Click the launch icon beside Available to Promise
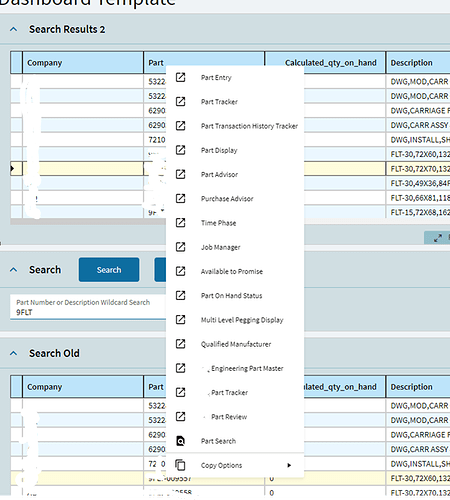Image resolution: width=450 pixels, height=500 pixels. point(180,271)
